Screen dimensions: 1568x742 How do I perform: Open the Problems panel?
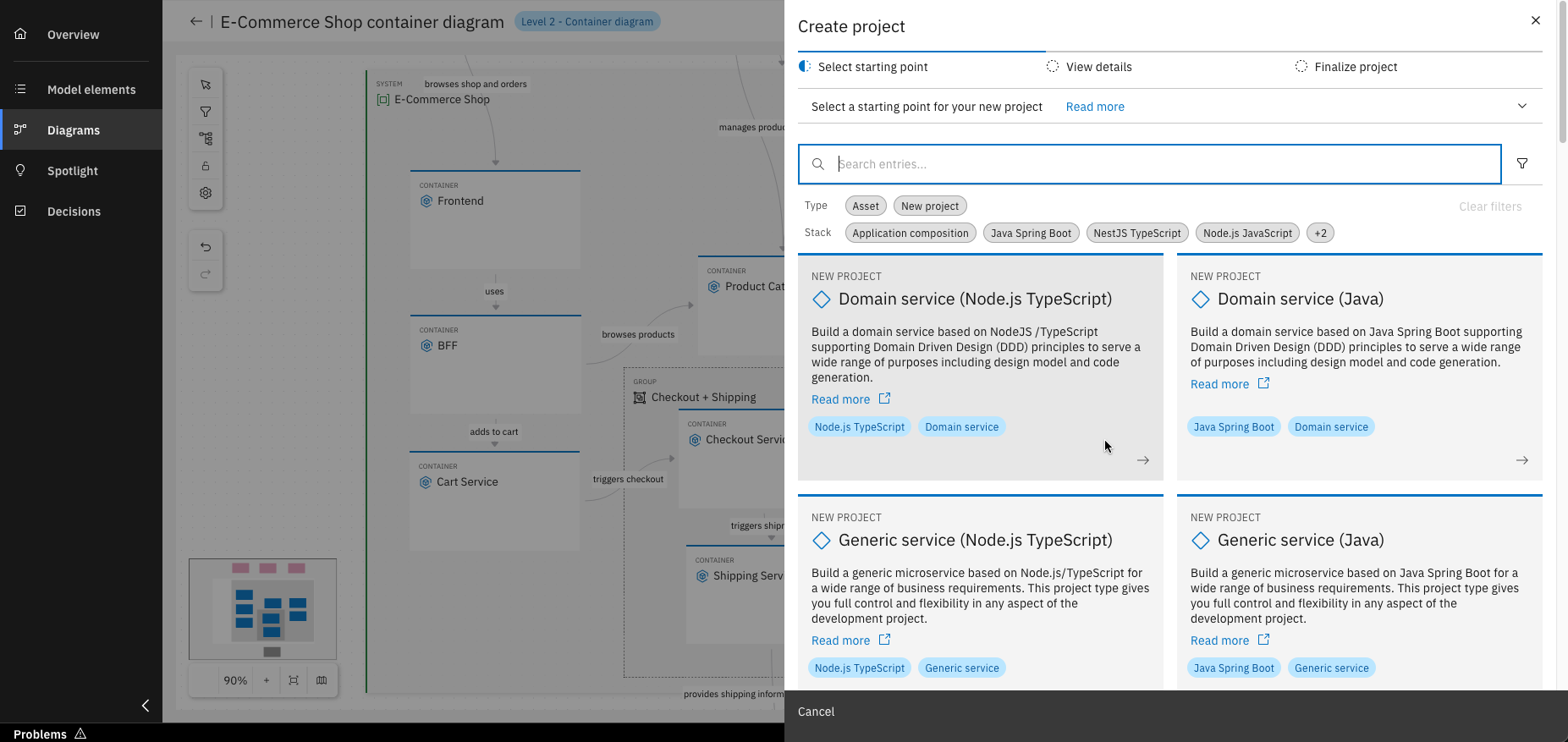(50, 734)
